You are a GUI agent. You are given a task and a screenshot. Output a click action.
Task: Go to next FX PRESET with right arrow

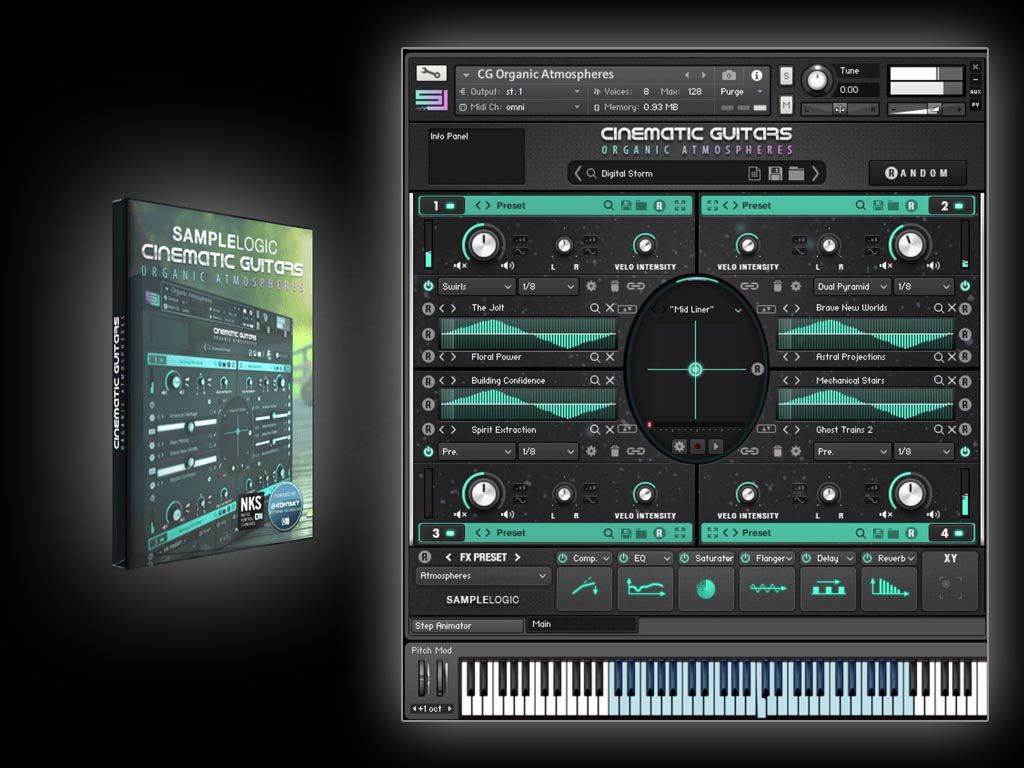tap(517, 557)
